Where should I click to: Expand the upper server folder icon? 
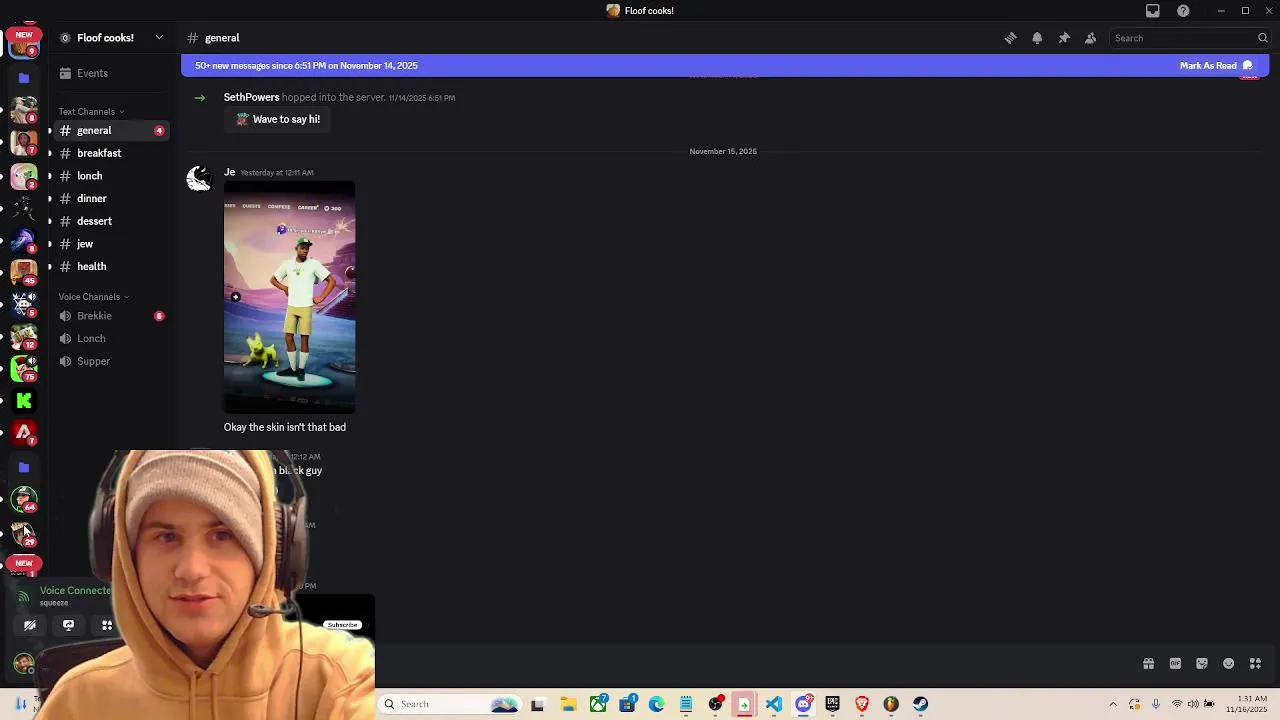click(24, 77)
